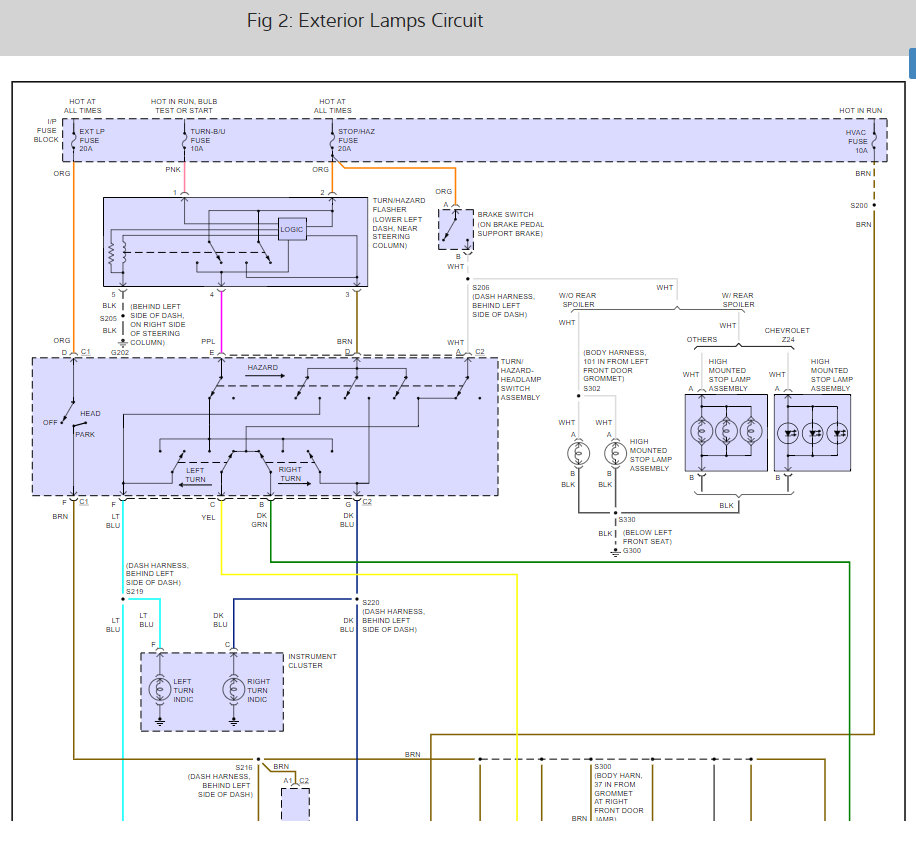This screenshot has width=916, height=843.
Task: Select the LOGIC box in the flasher
Action: tap(292, 229)
